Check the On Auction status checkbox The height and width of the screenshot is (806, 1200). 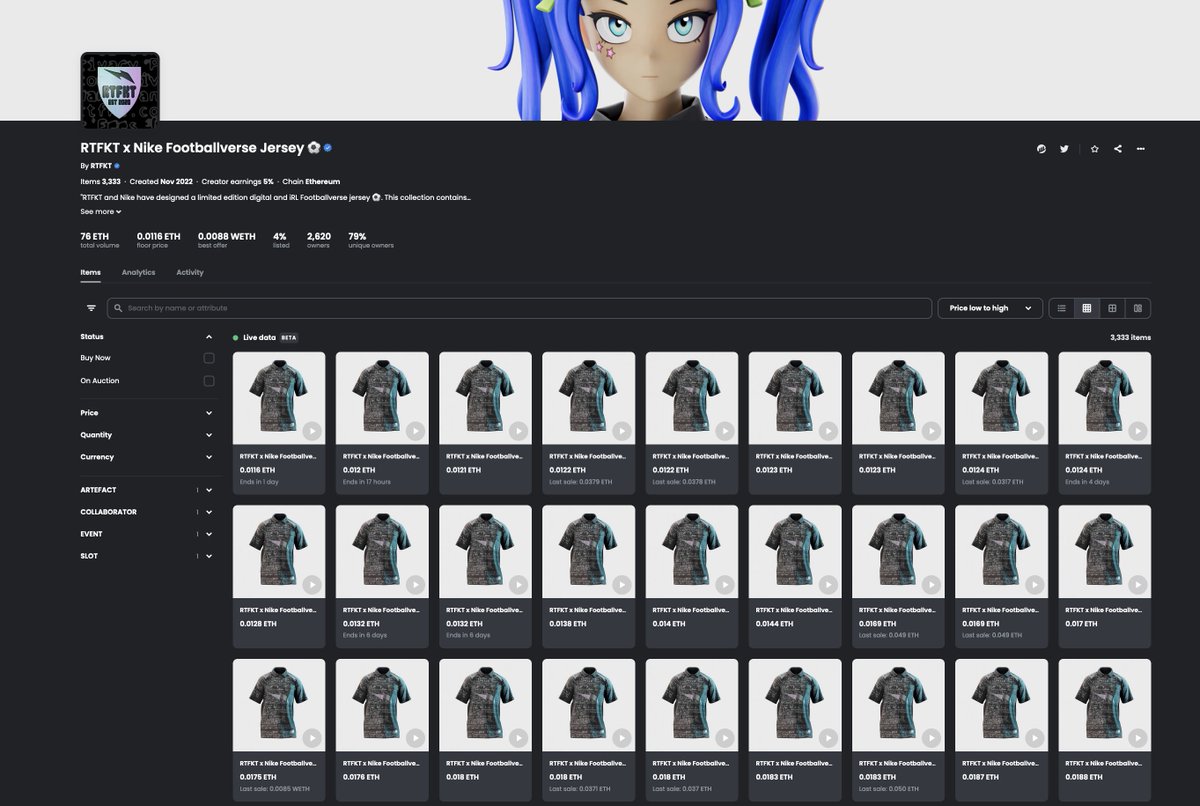pos(209,381)
